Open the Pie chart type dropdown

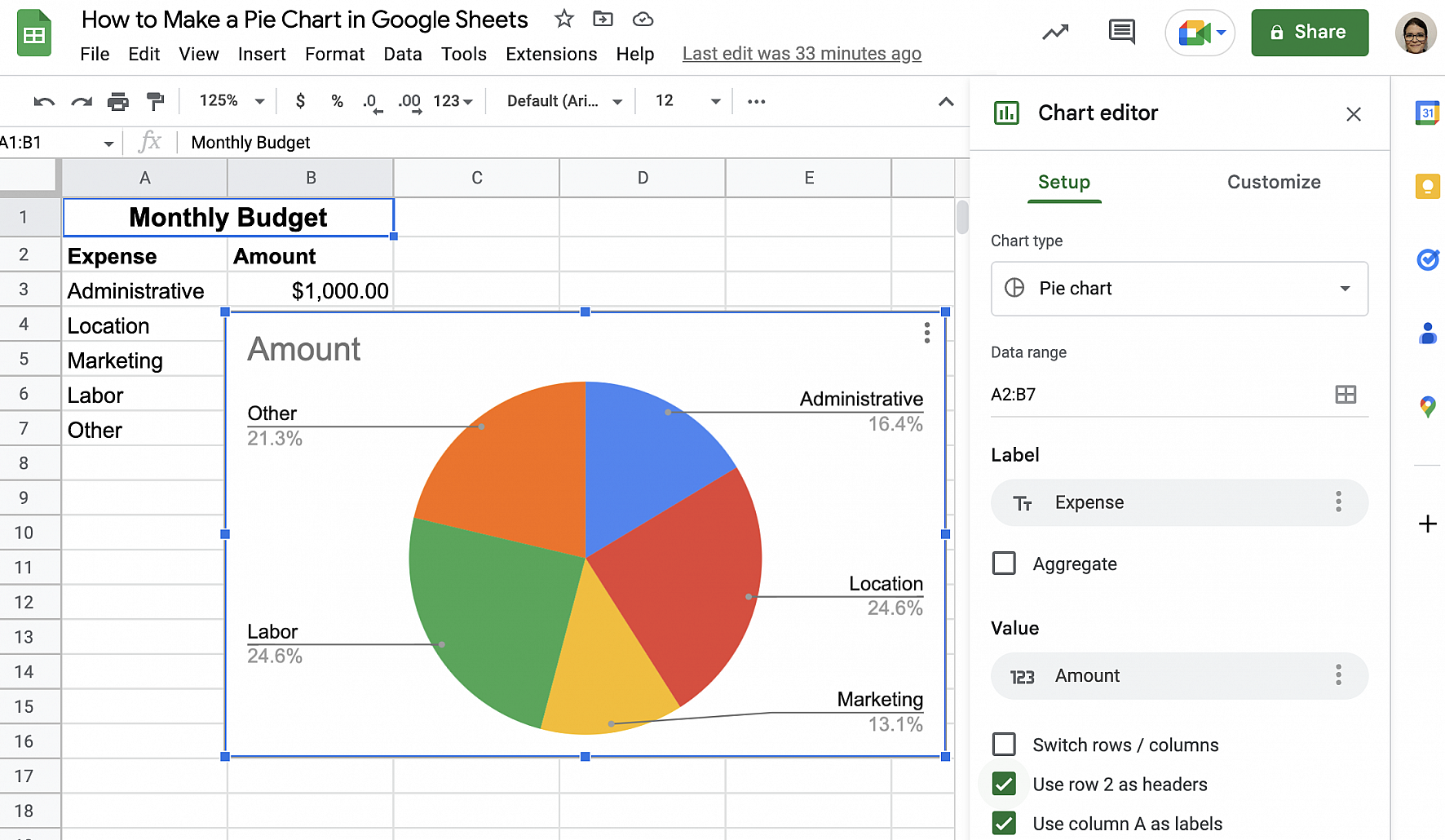[x=1179, y=289]
